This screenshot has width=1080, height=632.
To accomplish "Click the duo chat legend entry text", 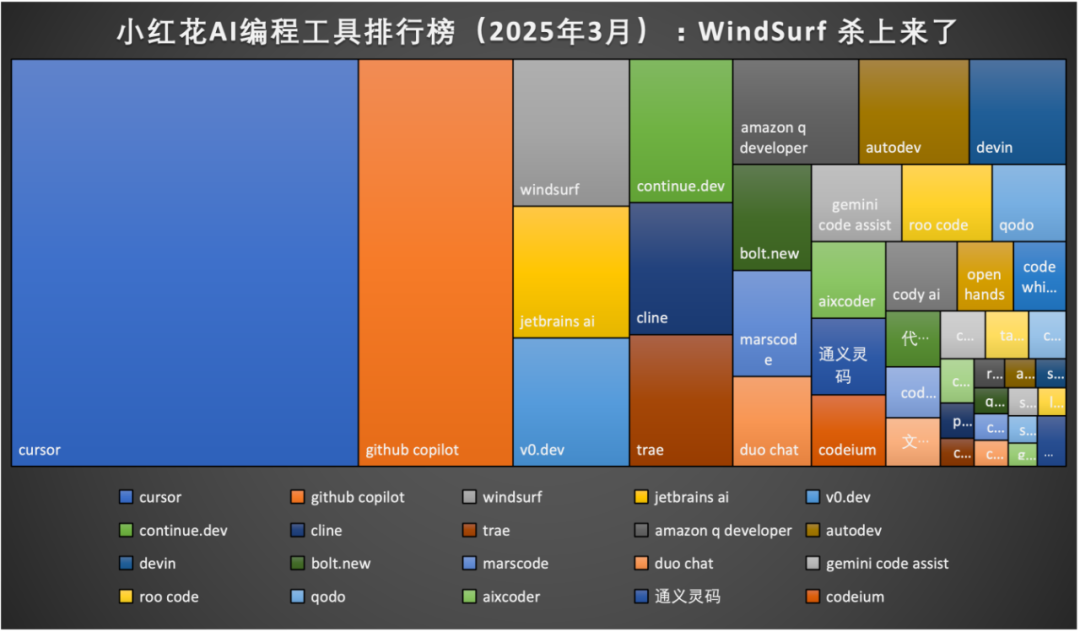I will 683,563.
